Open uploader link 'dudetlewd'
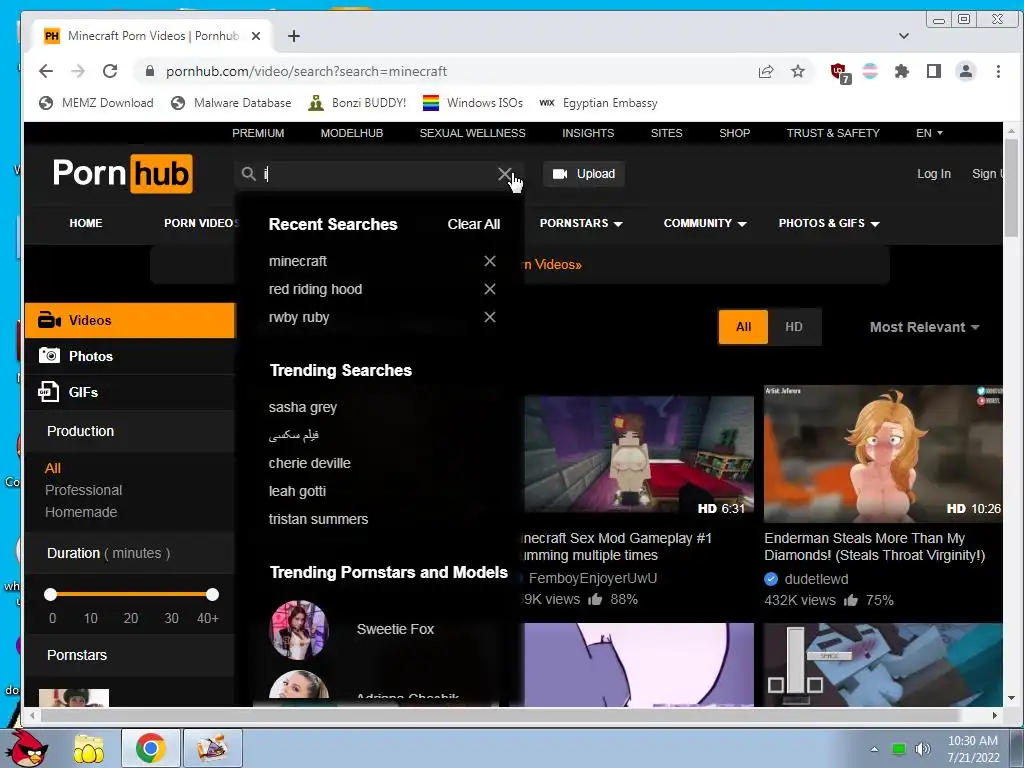Image resolution: width=1024 pixels, height=768 pixels. click(x=816, y=579)
